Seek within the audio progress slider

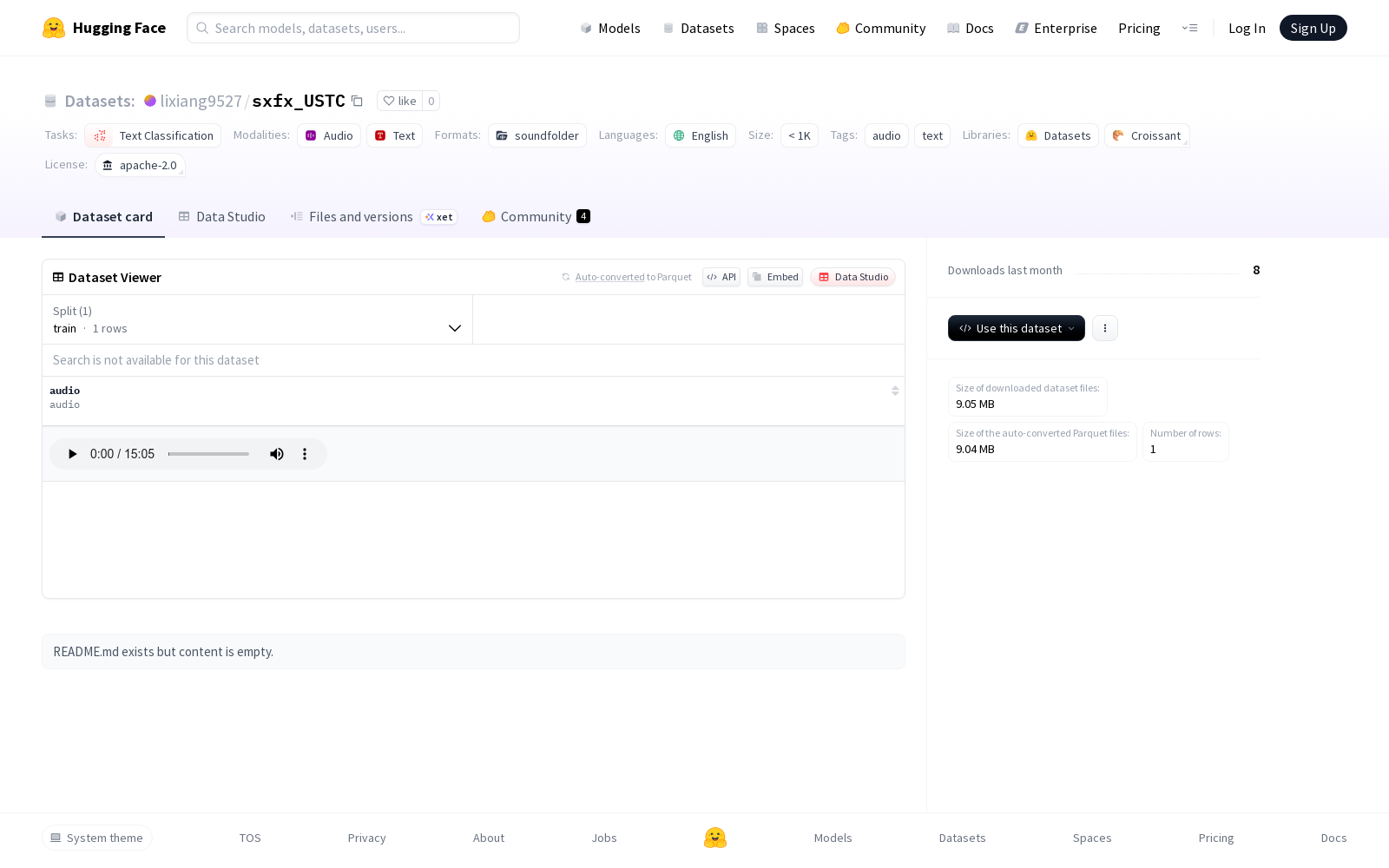208,454
